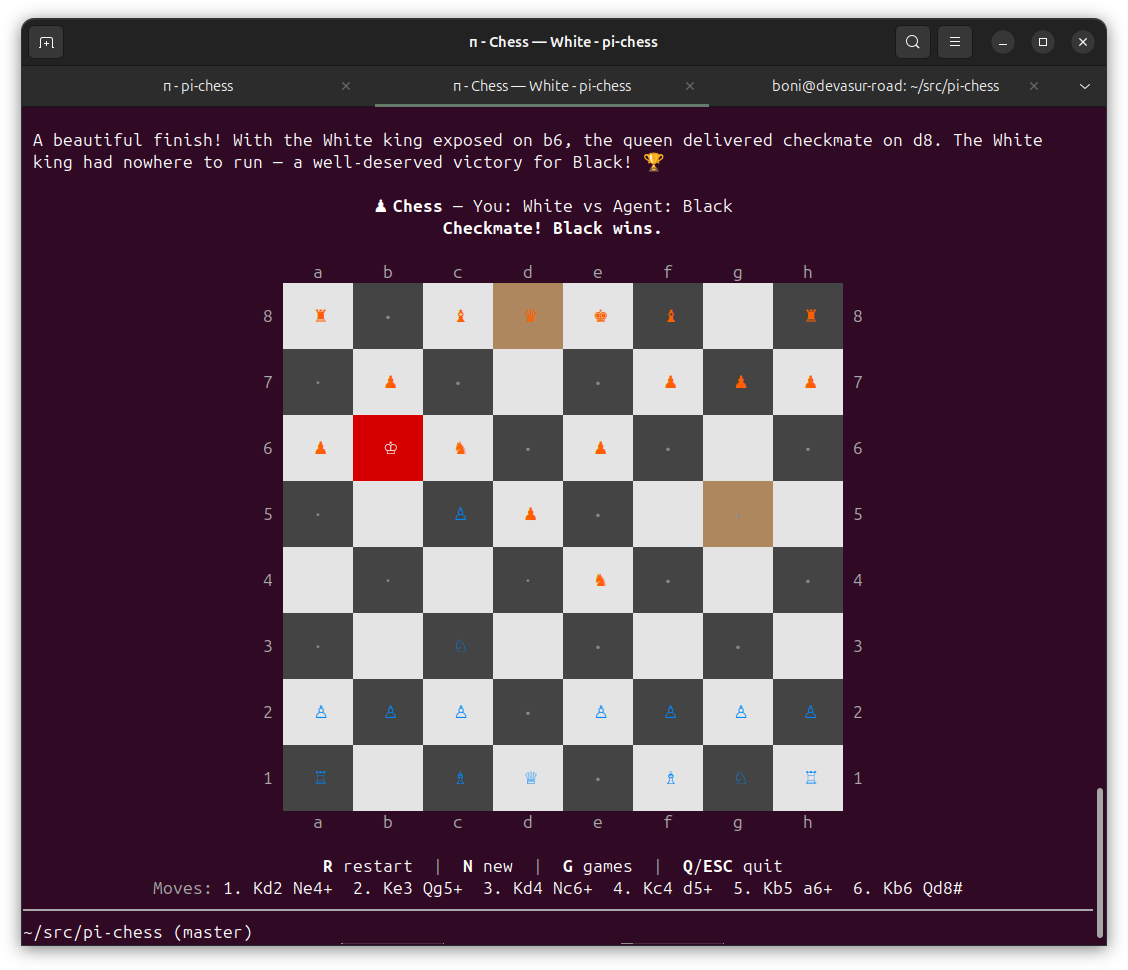The image size is (1128, 970).
Task: Select the black rook on a8
Action: tap(318, 316)
